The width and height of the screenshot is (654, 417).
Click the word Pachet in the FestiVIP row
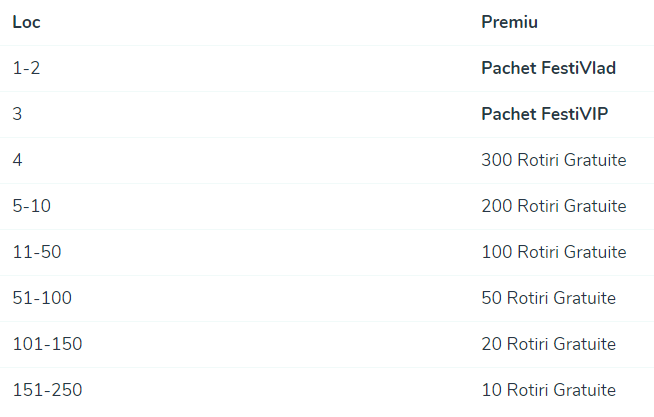509,114
